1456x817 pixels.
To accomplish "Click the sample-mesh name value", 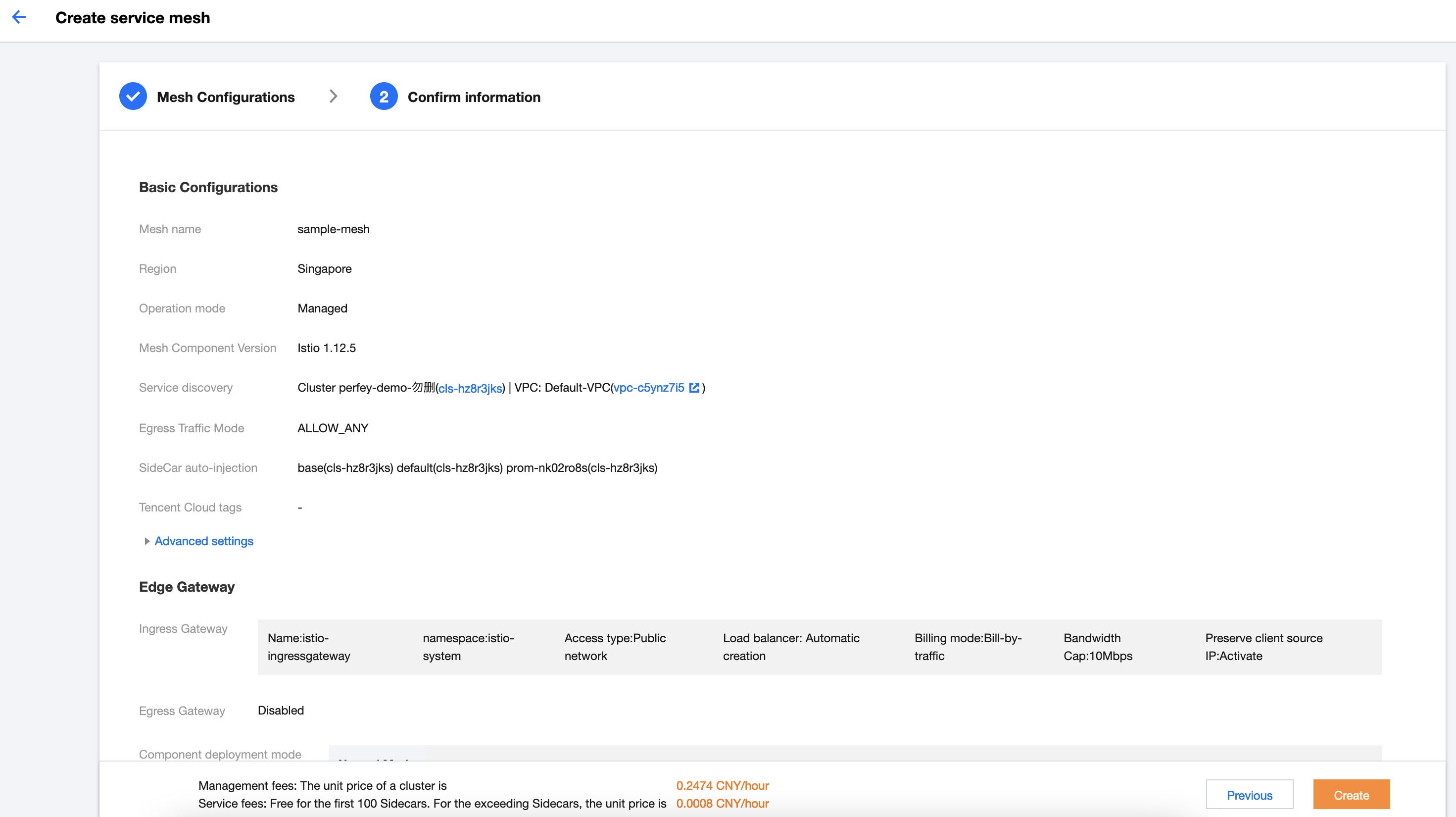I will coord(334,229).
